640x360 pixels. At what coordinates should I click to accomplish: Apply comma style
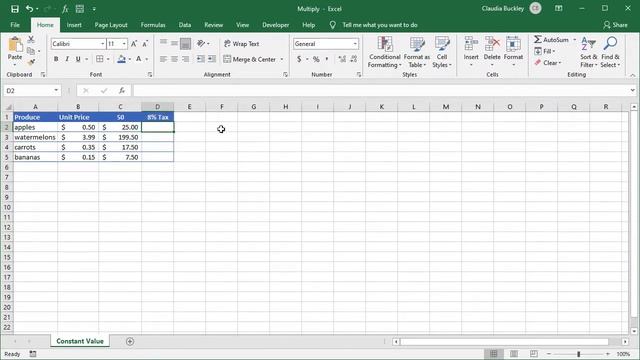tap(327, 59)
